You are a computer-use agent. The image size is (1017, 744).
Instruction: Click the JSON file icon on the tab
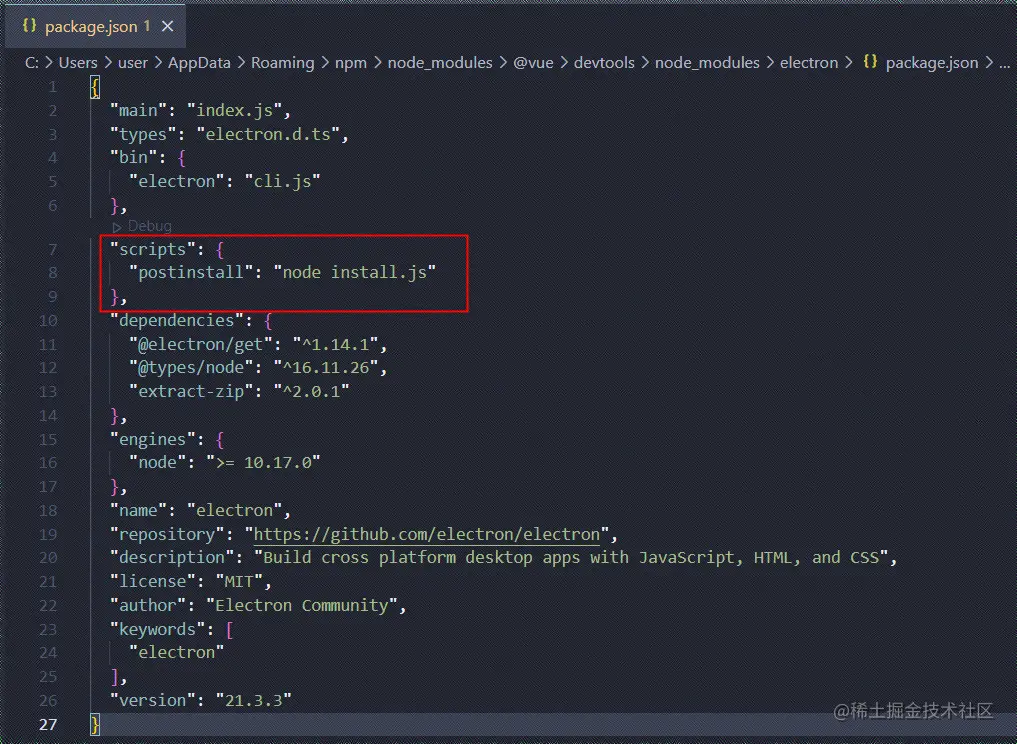(x=29, y=25)
